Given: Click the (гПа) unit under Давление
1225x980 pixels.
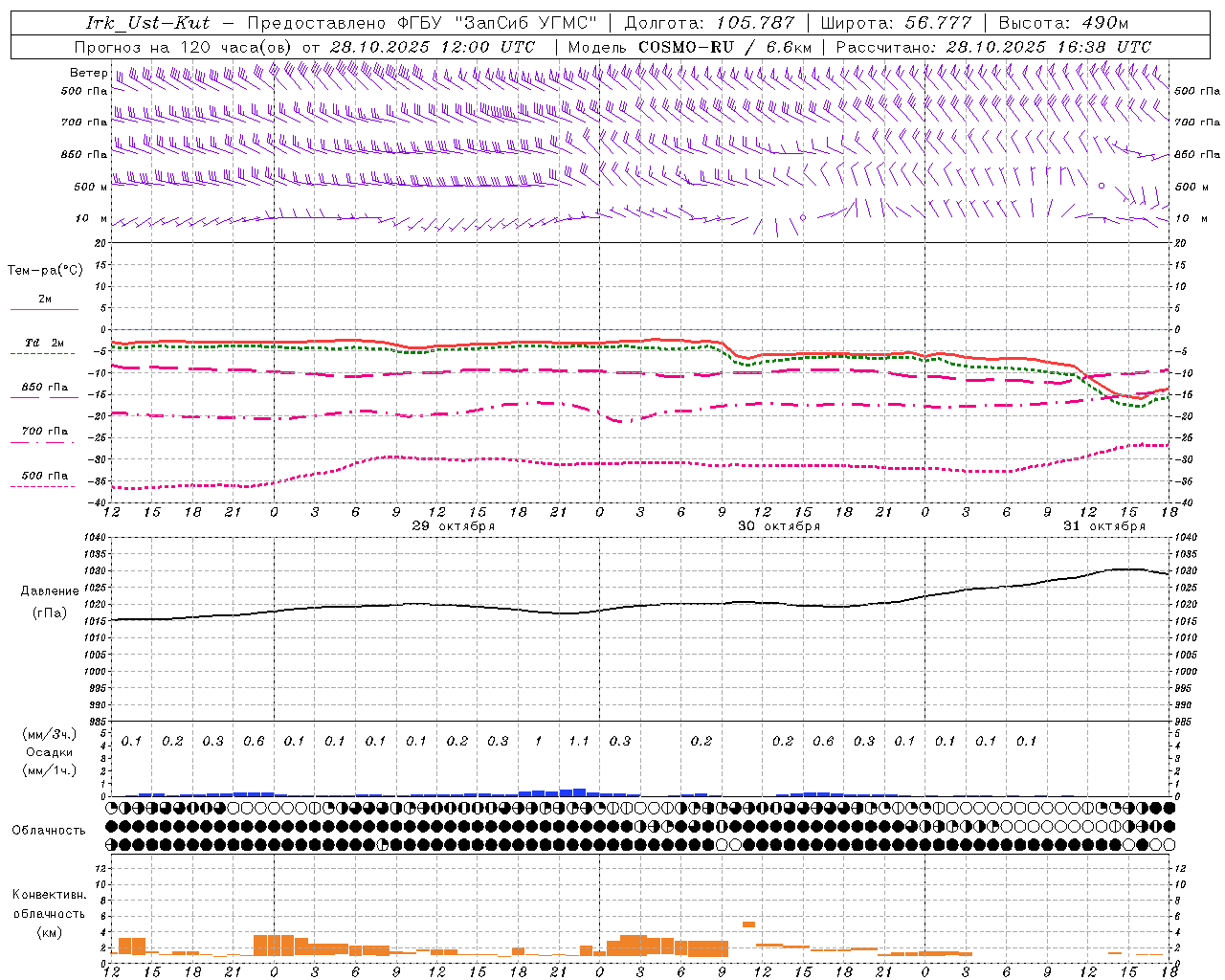Looking at the screenshot, I should pyautogui.click(x=50, y=613).
